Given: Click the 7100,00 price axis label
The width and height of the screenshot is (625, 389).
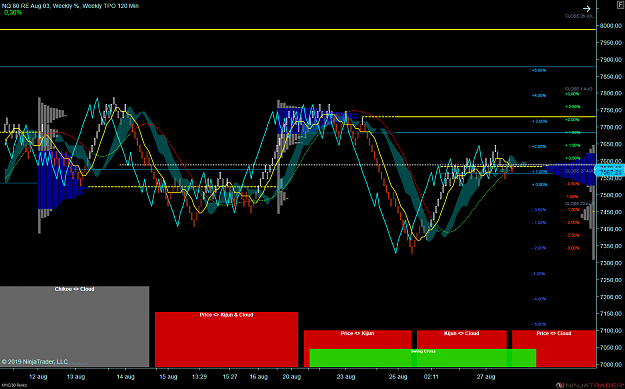Looking at the screenshot, I should (611, 331).
